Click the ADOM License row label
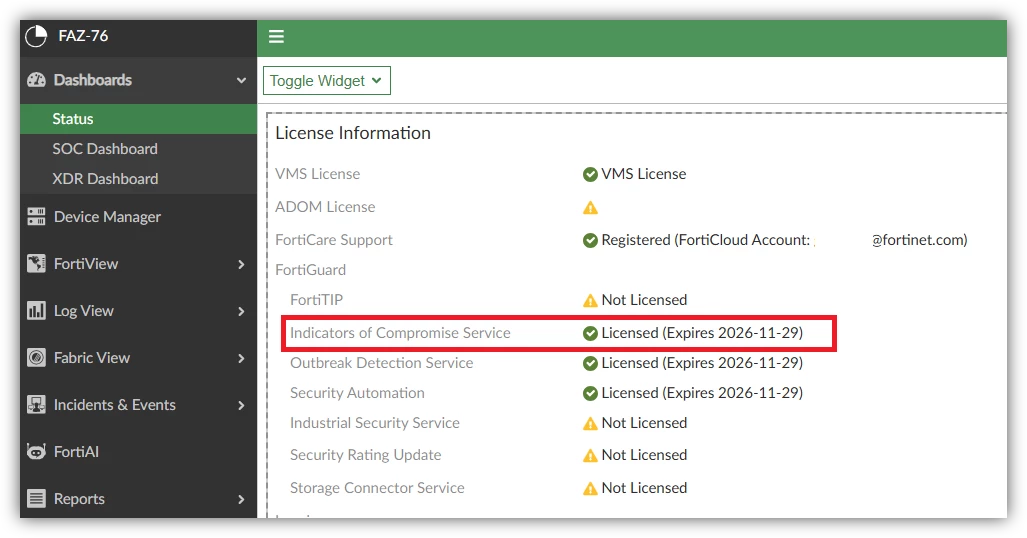This screenshot has height=538, width=1027. coord(326,207)
